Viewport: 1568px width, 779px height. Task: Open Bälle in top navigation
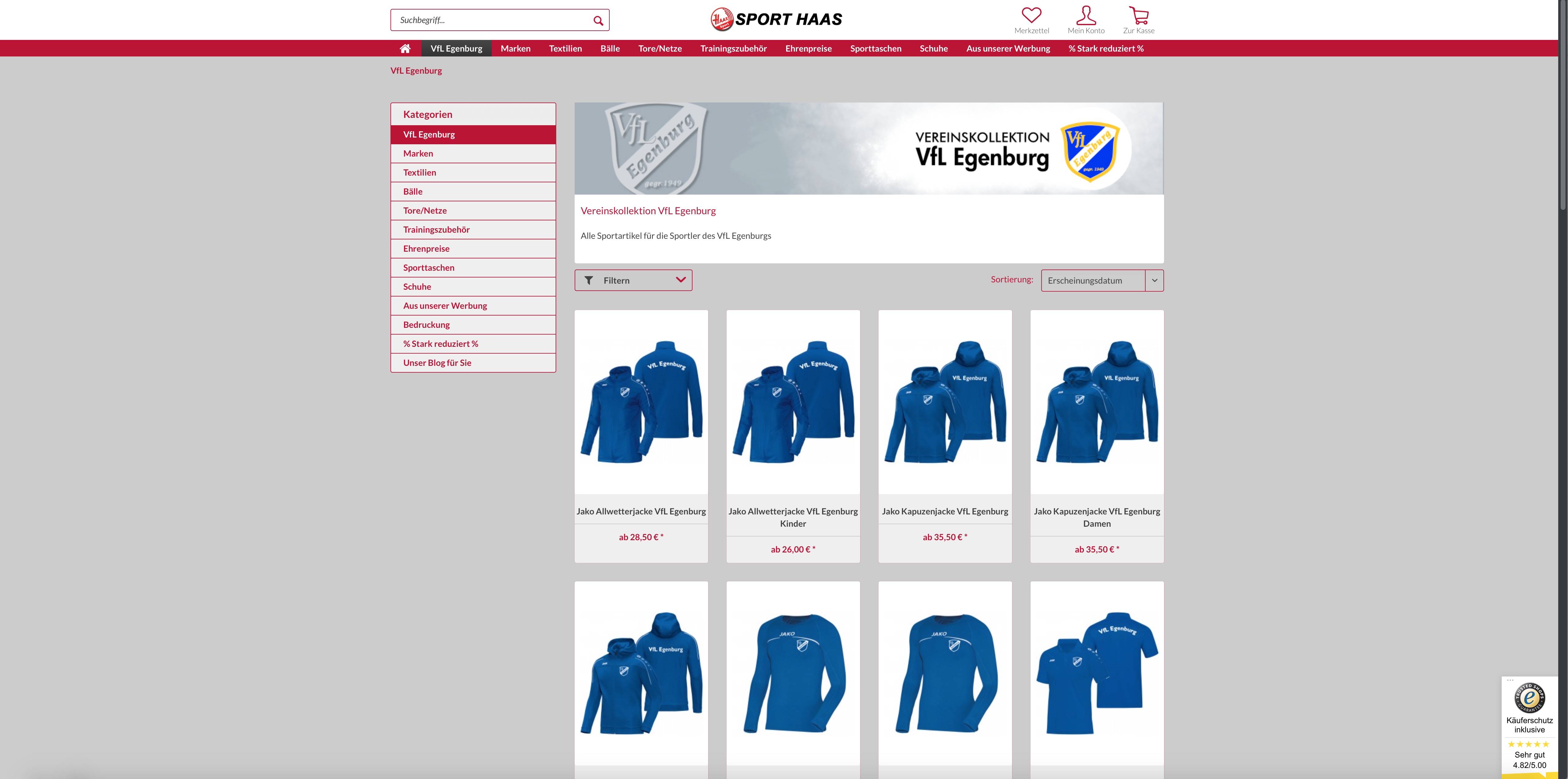(x=610, y=49)
